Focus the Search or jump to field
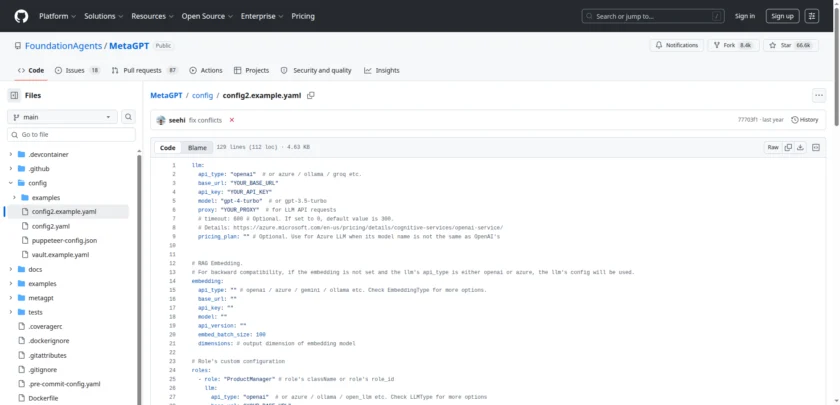Image resolution: width=840 pixels, height=405 pixels. pos(653,16)
